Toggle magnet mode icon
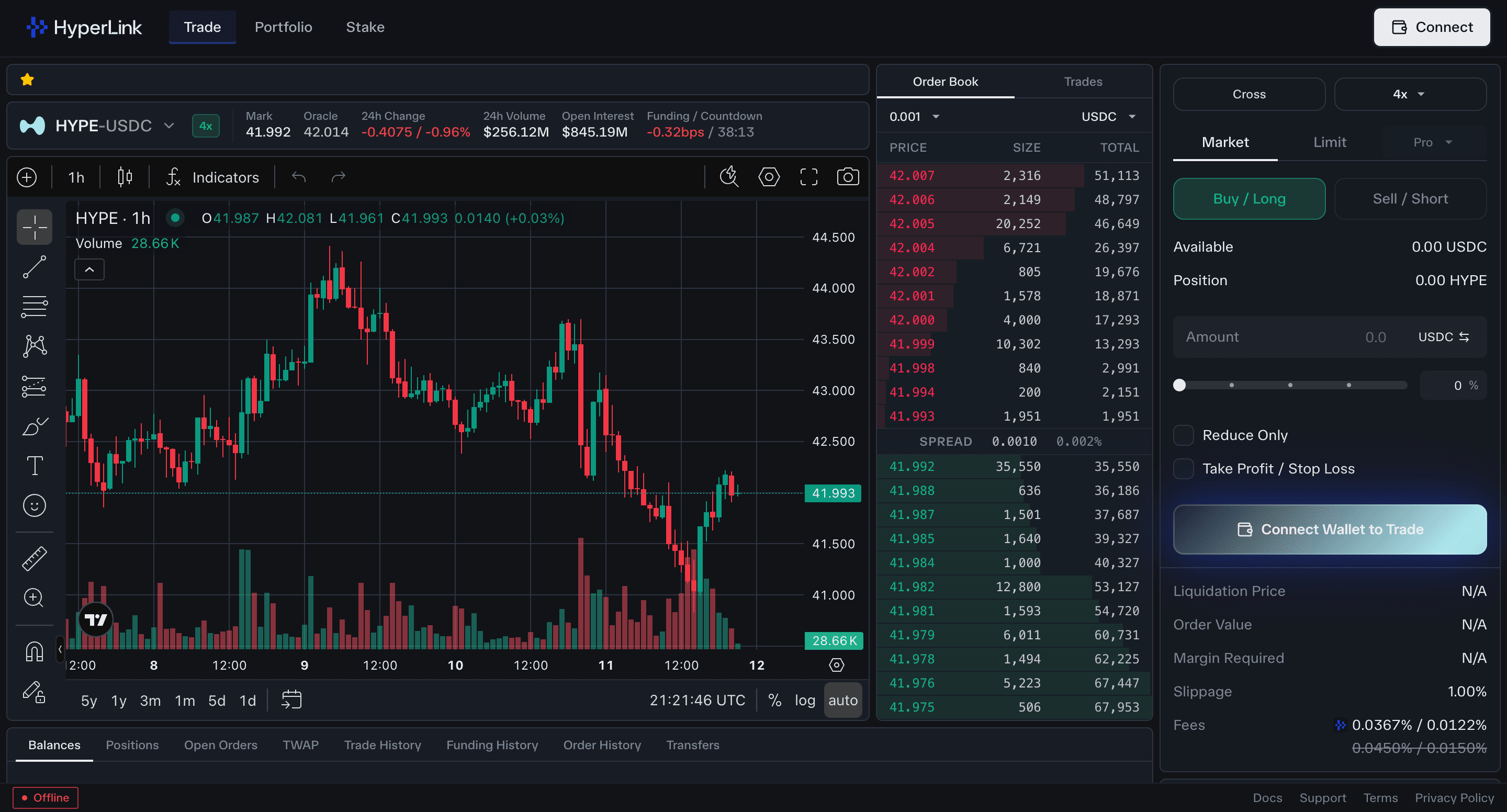Viewport: 1507px width, 812px height. pos(35,651)
